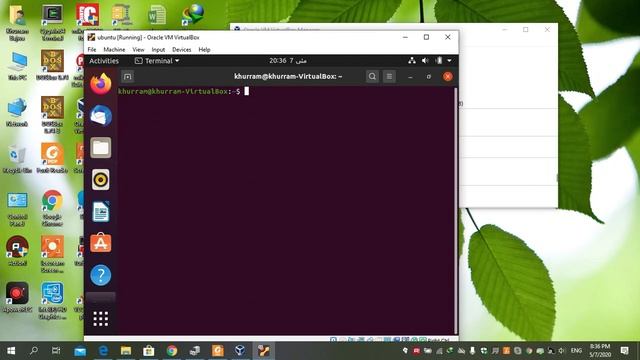Launch Microsoft Edge from the taskbar
640x360 pixels.
pos(103,351)
